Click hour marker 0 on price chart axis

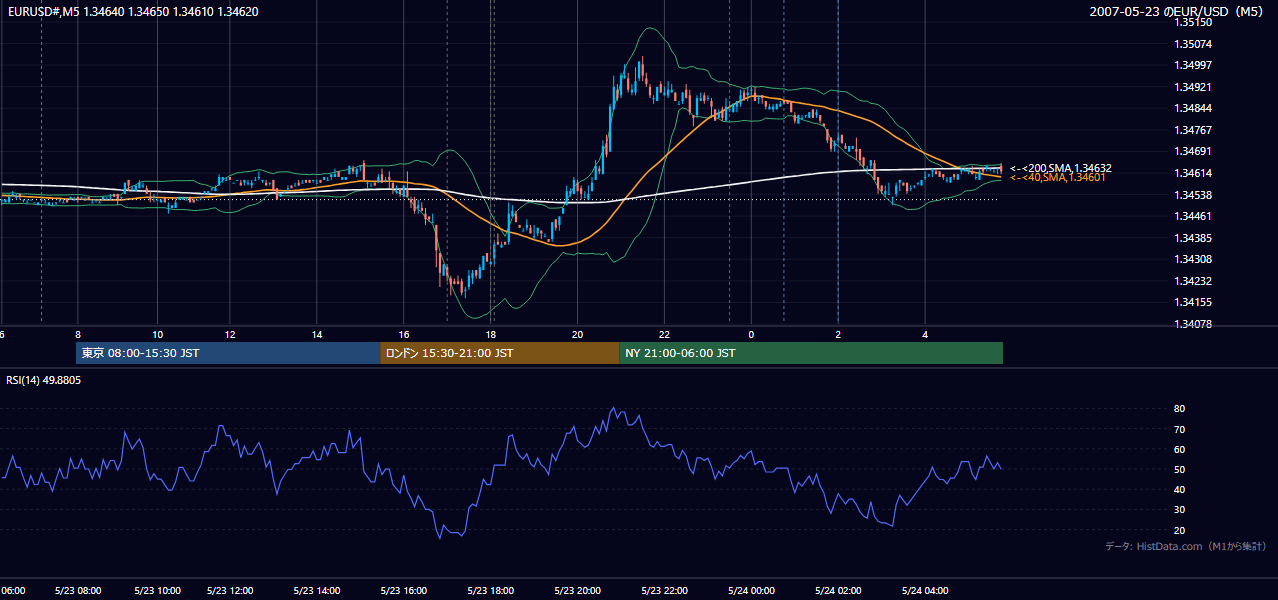pos(751,334)
